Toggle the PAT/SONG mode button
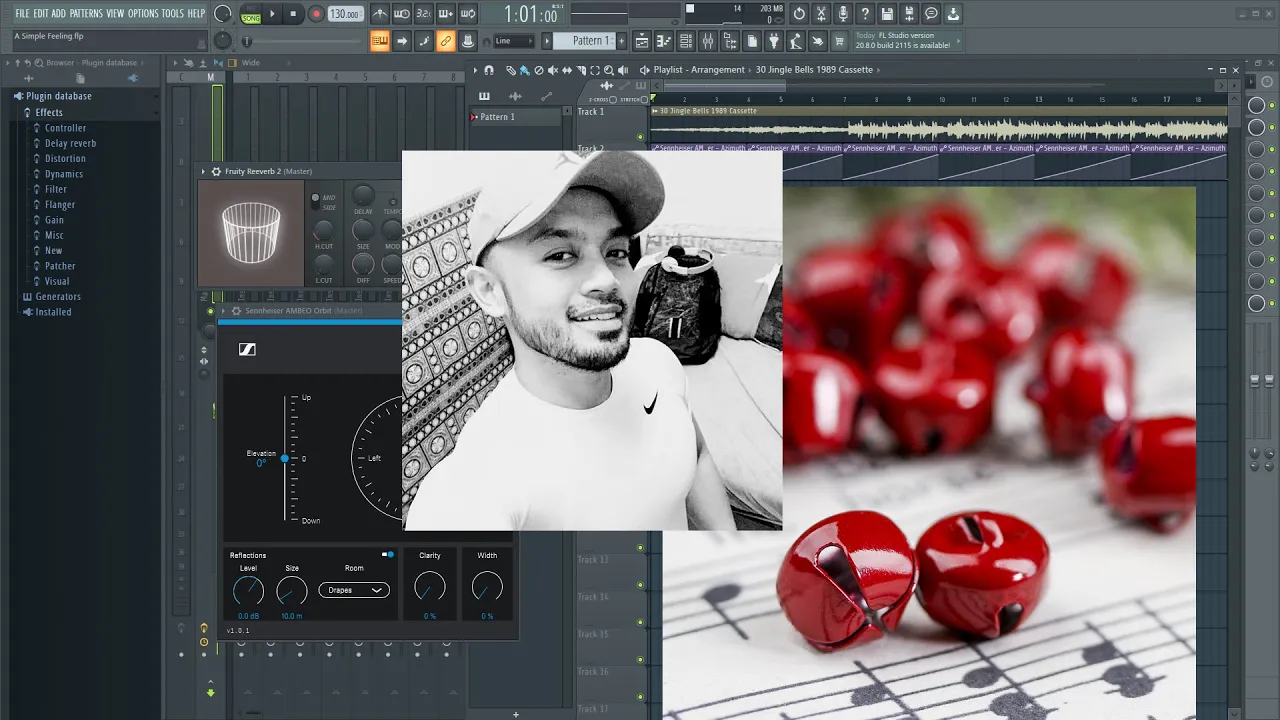Image resolution: width=1280 pixels, height=720 pixels. (250, 14)
